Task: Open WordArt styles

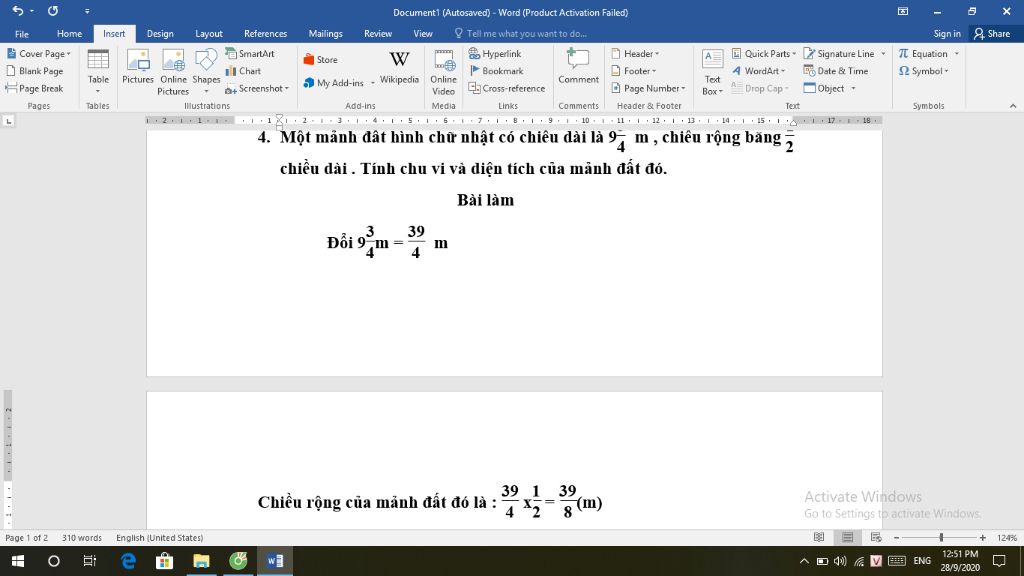Action: coord(758,71)
